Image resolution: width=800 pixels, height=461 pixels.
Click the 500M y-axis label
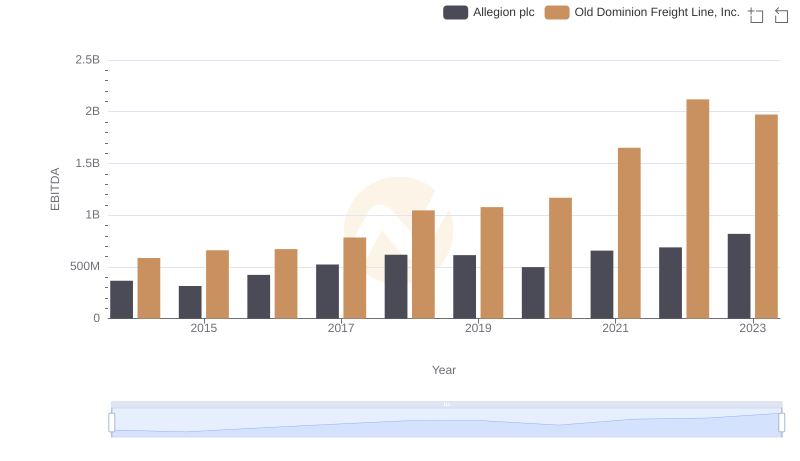click(85, 266)
